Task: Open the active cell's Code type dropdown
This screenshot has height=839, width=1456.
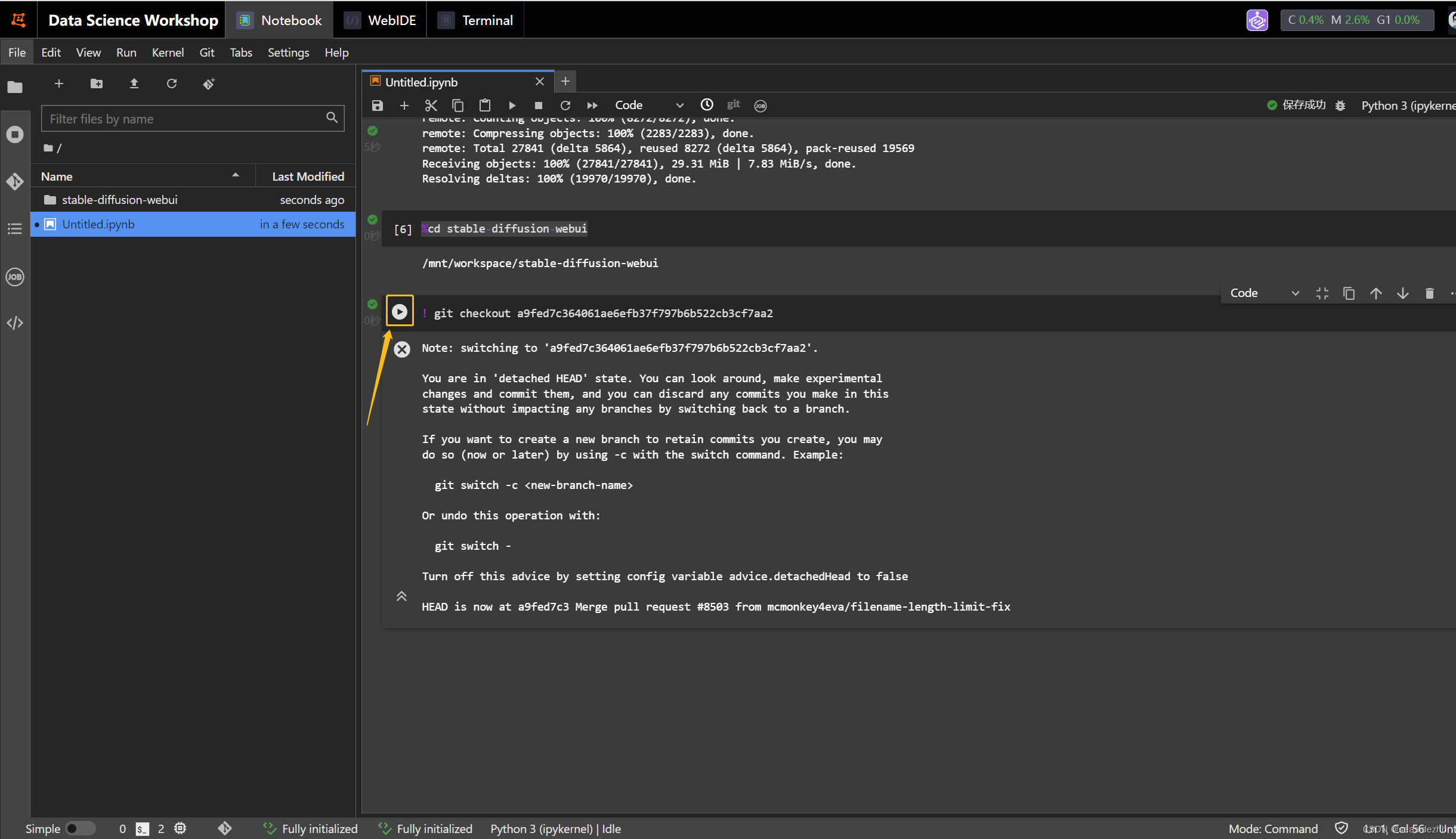Action: (x=1264, y=293)
